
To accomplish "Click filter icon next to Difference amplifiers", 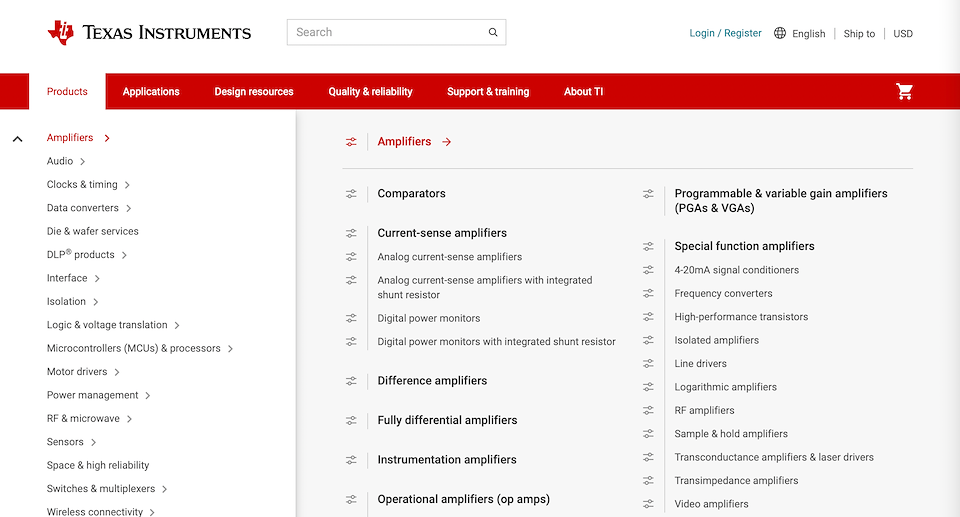I will (x=351, y=381).
